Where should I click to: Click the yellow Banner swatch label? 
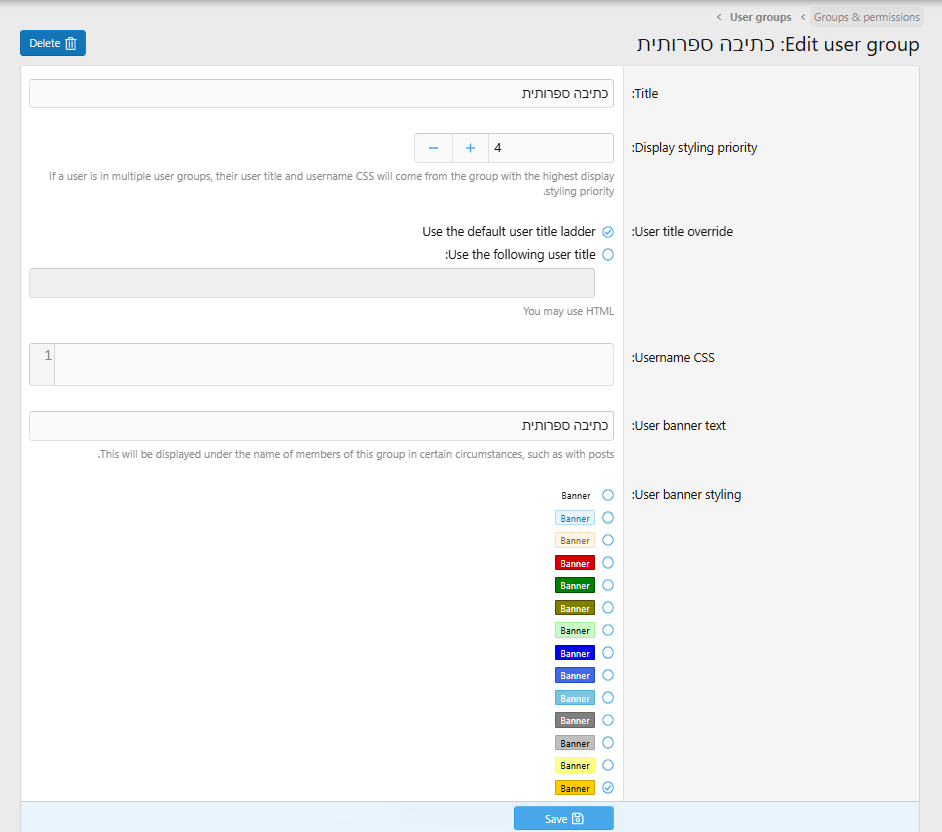[575, 766]
